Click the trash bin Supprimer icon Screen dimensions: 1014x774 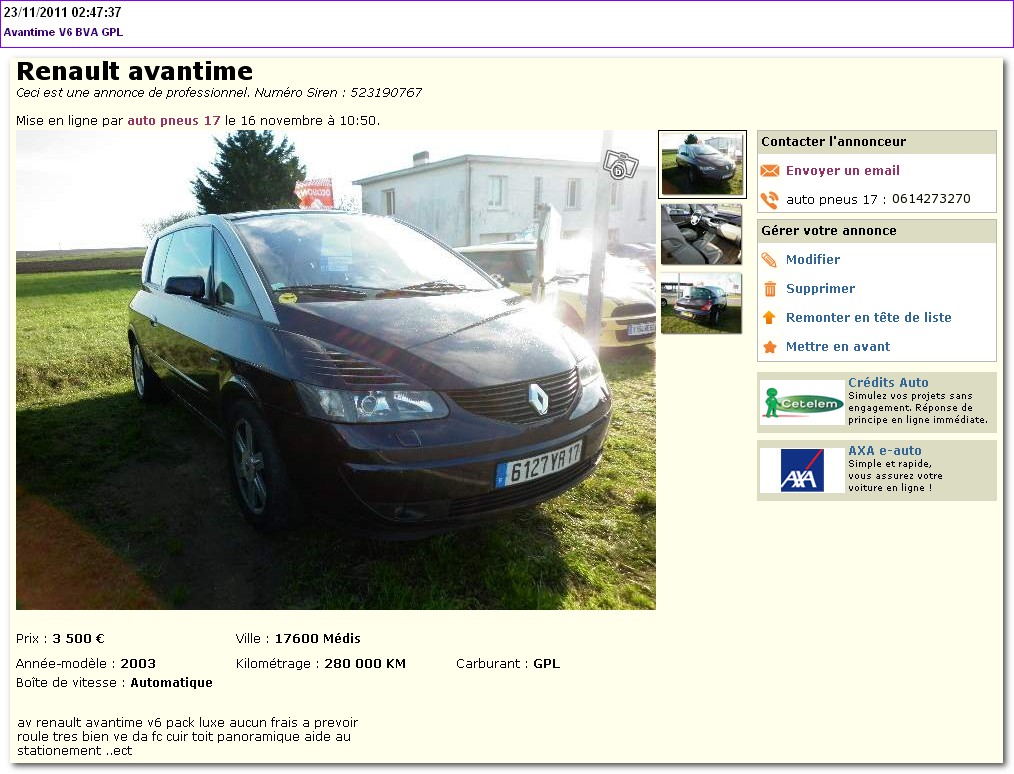click(769, 289)
